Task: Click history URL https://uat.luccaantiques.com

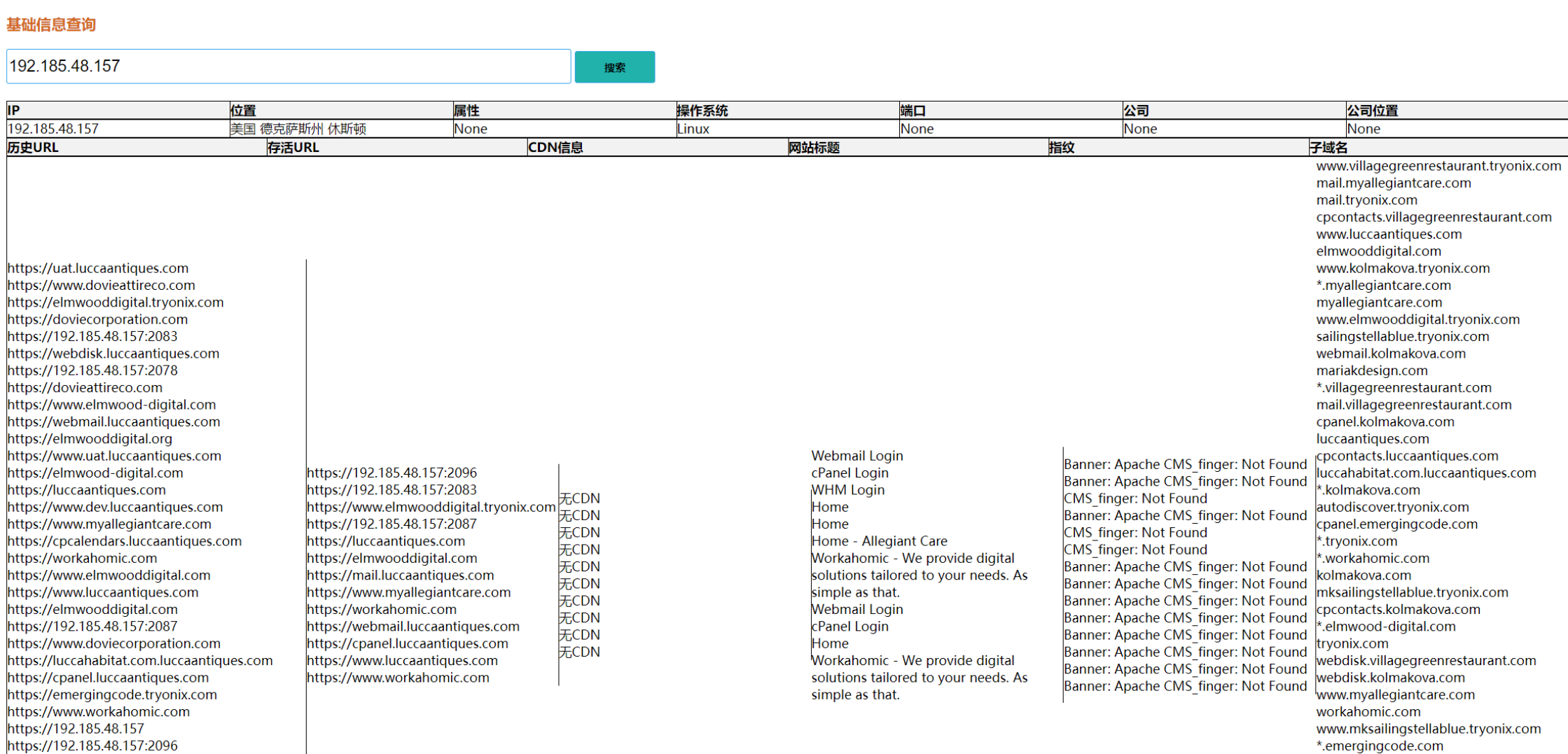Action: 98,268
